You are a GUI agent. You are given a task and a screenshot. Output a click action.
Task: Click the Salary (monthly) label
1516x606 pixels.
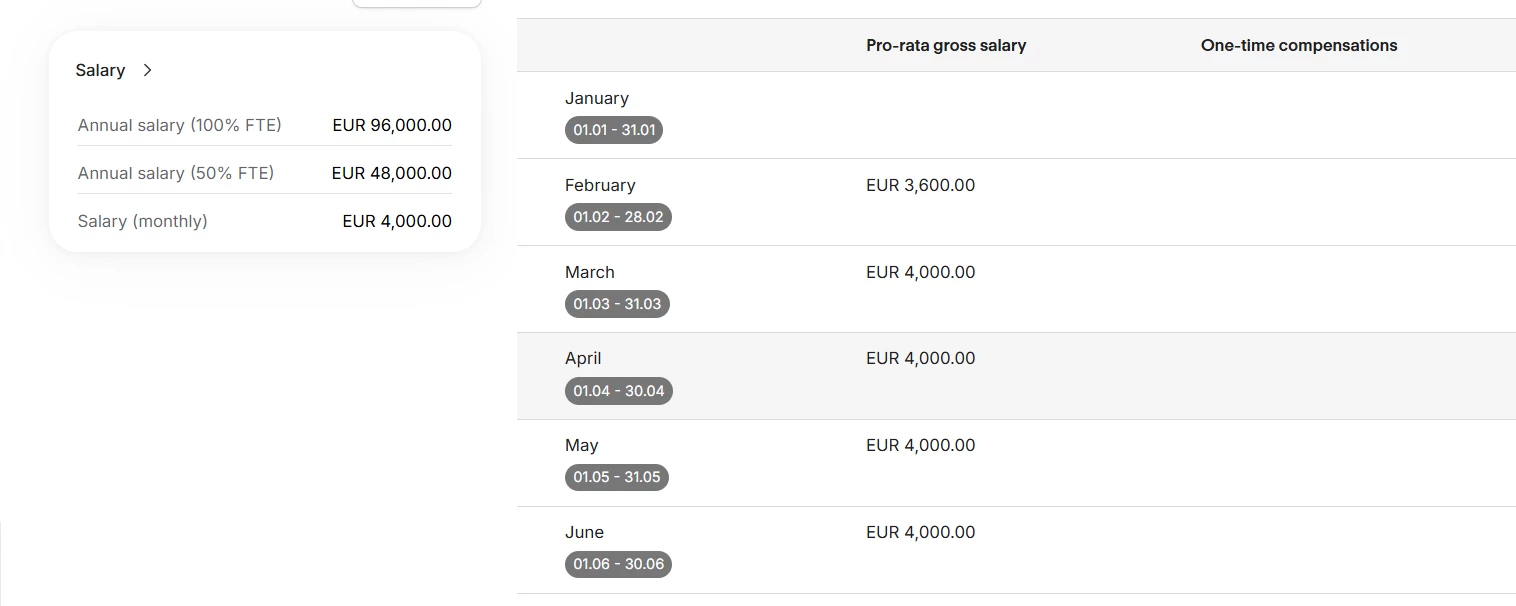coord(143,221)
